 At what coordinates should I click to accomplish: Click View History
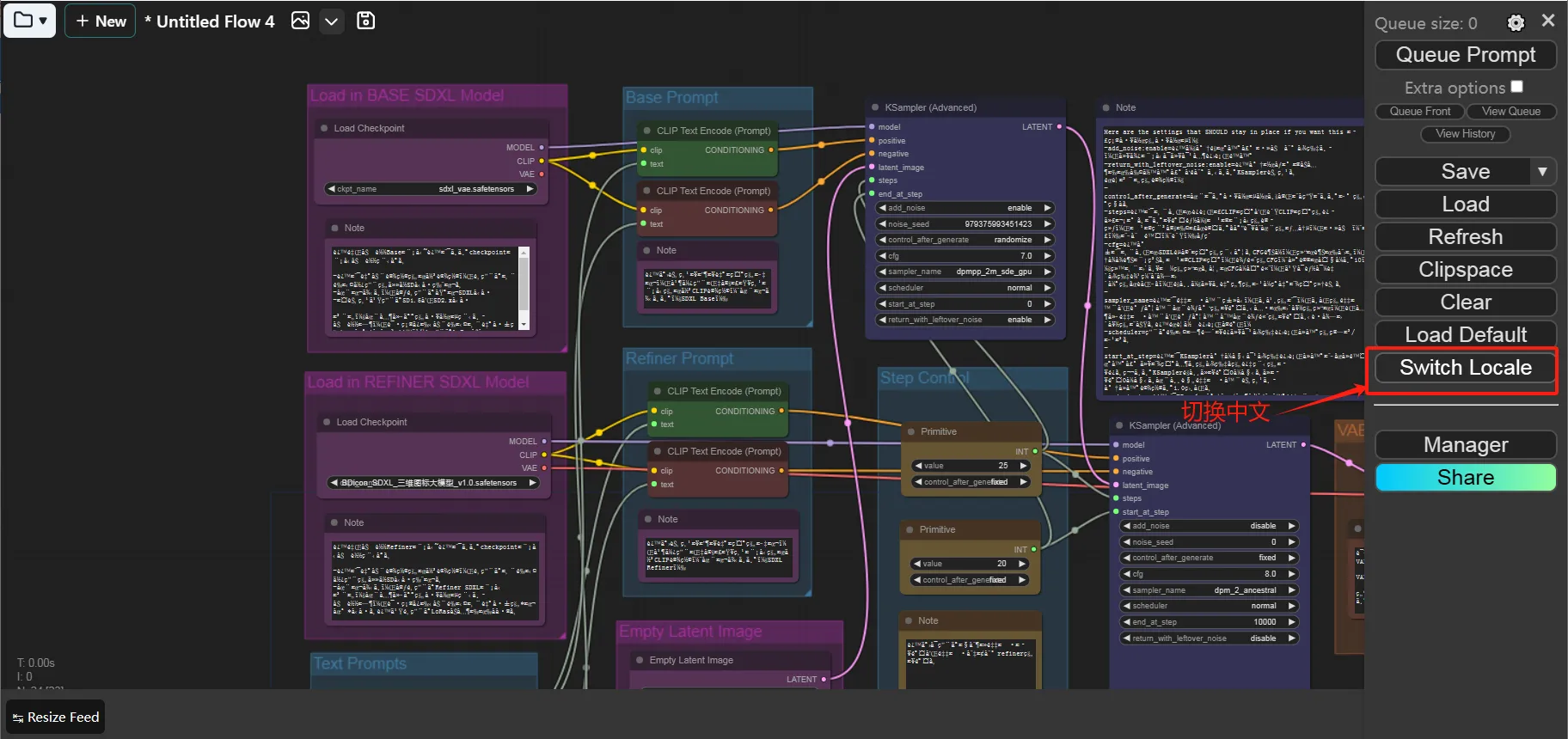1465,134
